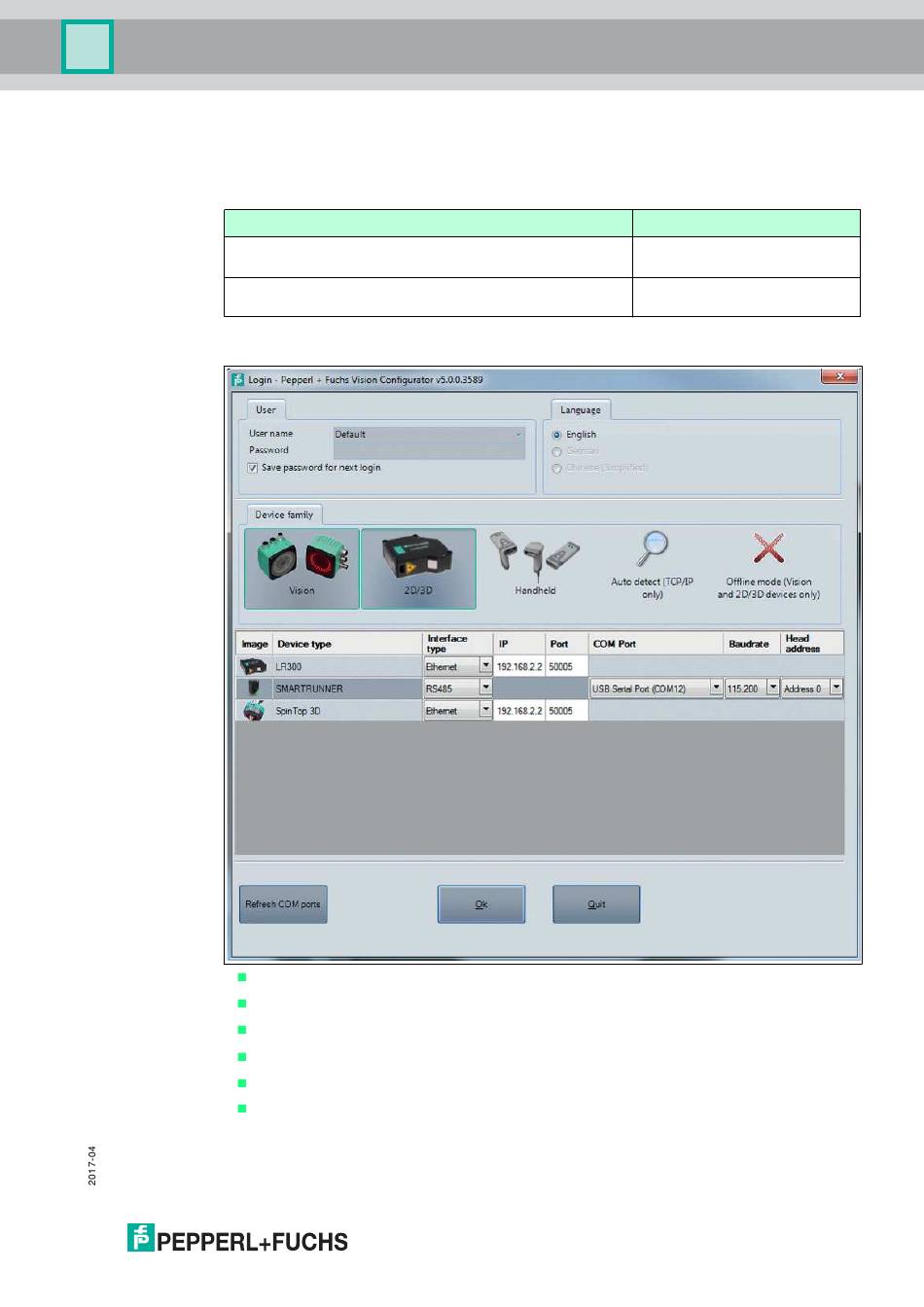This screenshot has height=1307, width=924.
Task: Edit the SpinTop 3D port field
Action: [567, 711]
